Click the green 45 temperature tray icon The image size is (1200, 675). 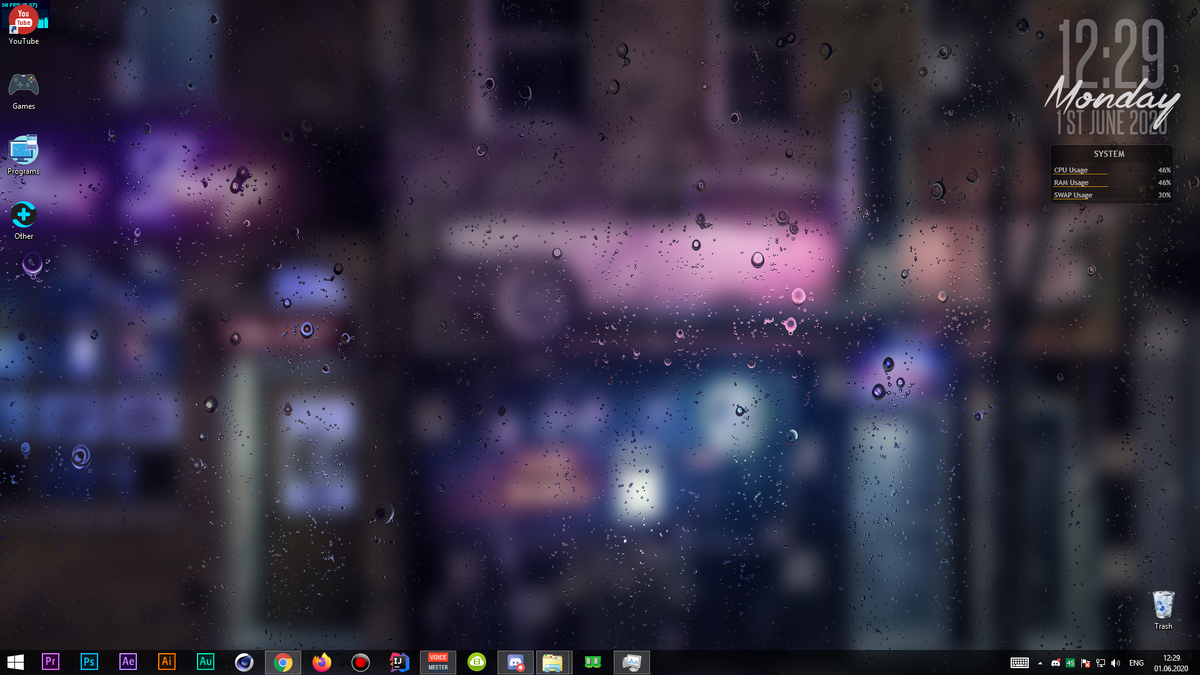[1071, 663]
